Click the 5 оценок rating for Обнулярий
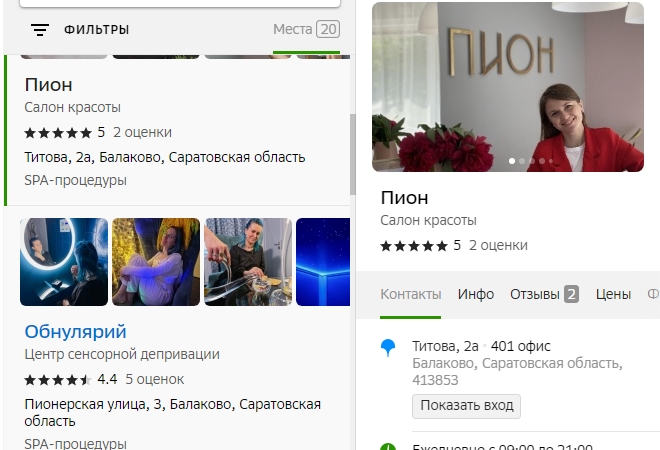This screenshot has height=450, width=660. [154, 379]
